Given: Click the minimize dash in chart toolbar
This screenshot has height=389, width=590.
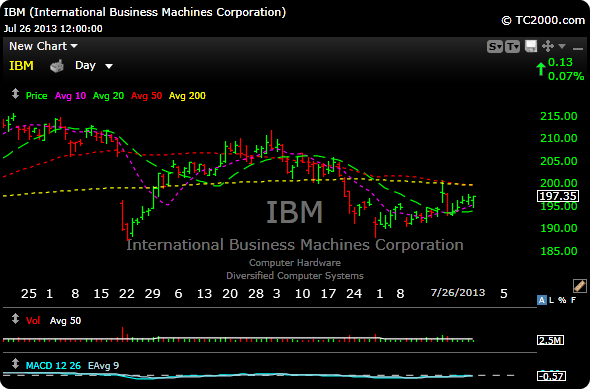Looking at the screenshot, I should tap(578, 48).
